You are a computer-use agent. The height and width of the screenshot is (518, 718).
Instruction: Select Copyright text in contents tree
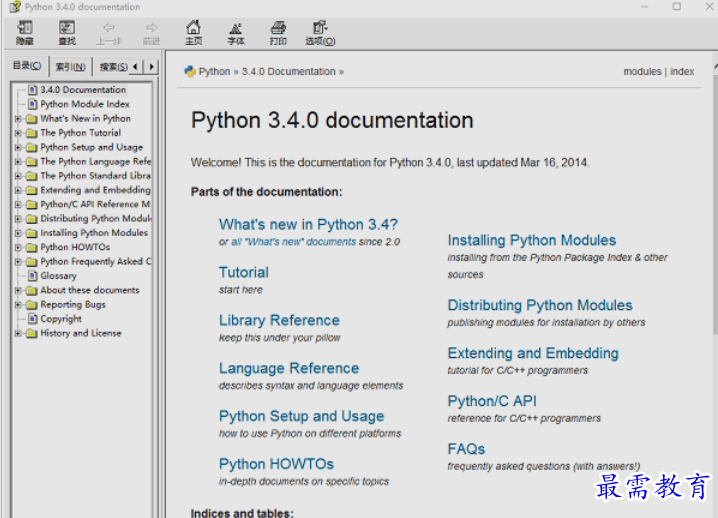[x=61, y=319]
